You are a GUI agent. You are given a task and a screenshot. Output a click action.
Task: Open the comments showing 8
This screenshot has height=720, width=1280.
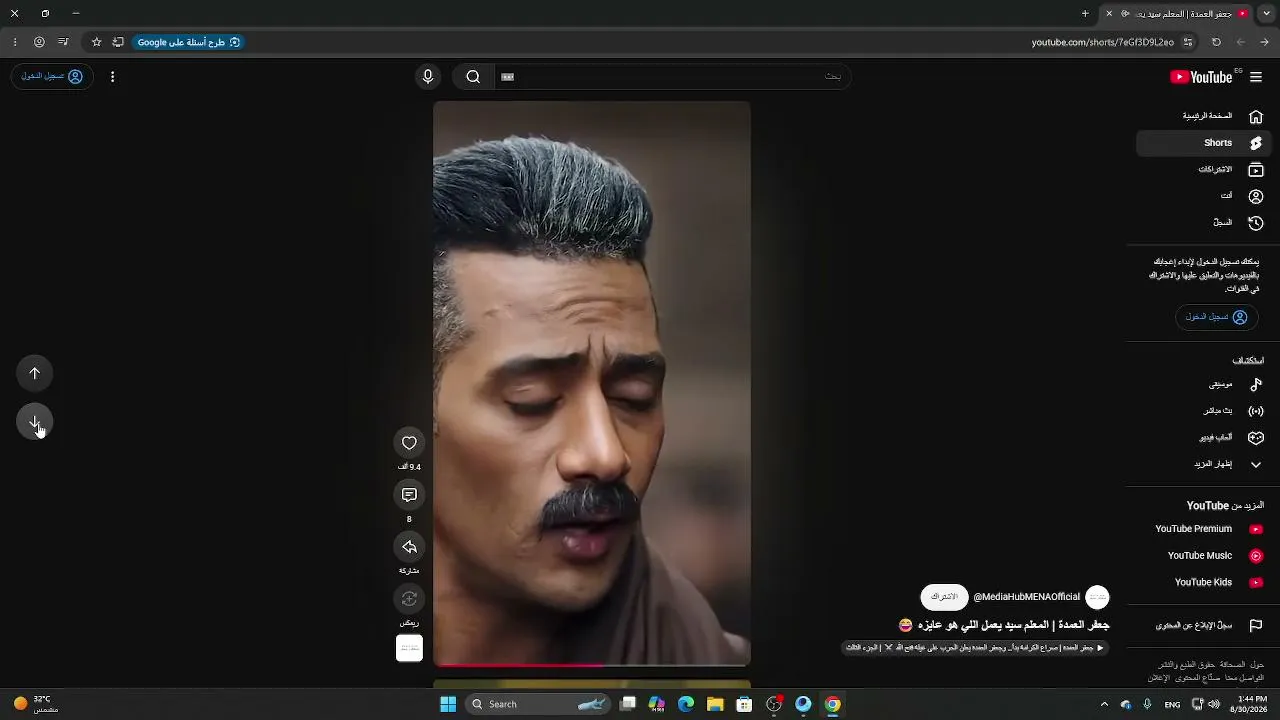click(x=409, y=495)
